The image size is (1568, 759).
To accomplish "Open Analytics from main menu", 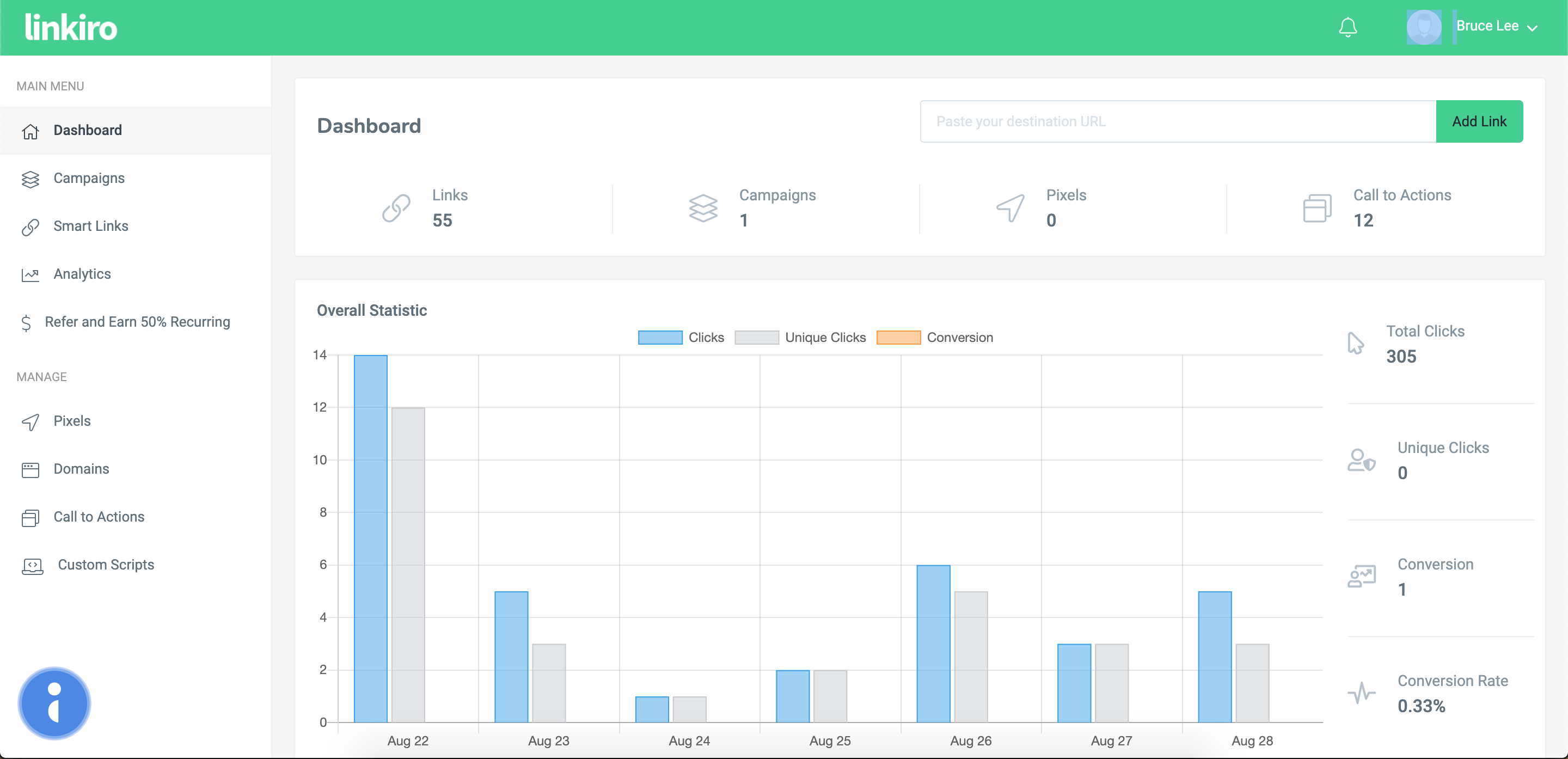I will pyautogui.click(x=82, y=274).
